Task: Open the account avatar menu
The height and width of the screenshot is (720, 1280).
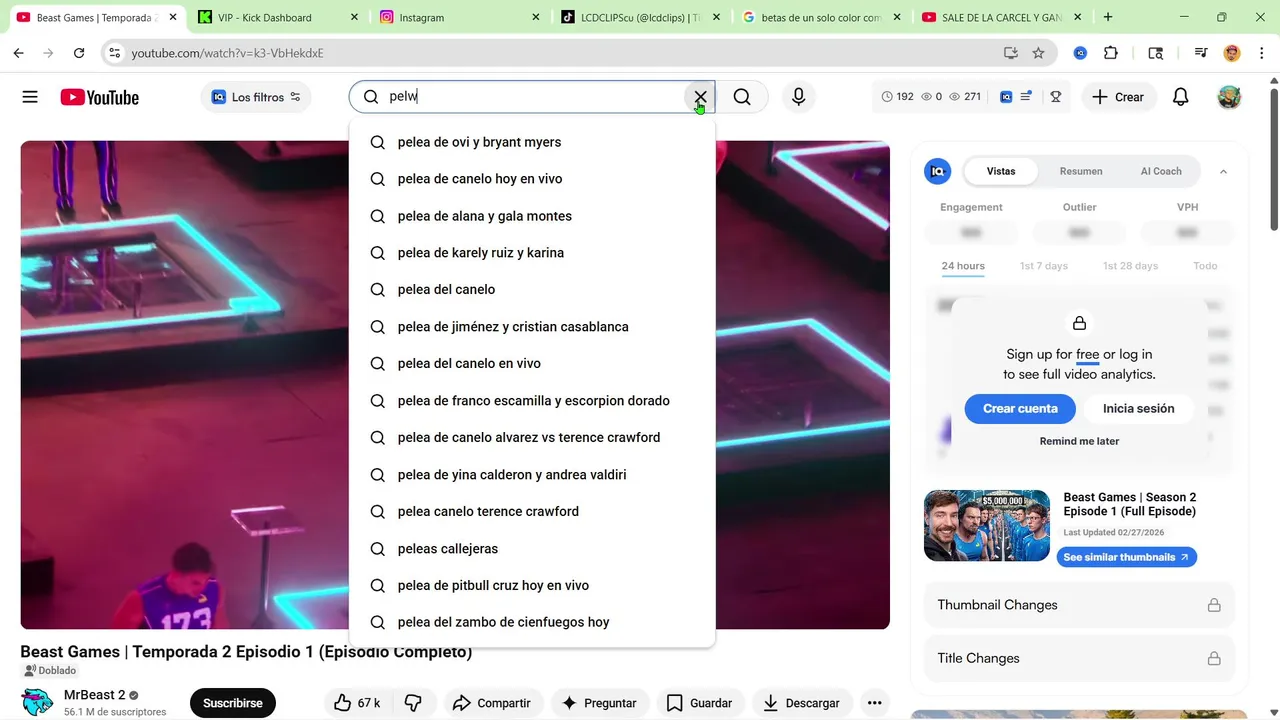Action: coord(1229,97)
